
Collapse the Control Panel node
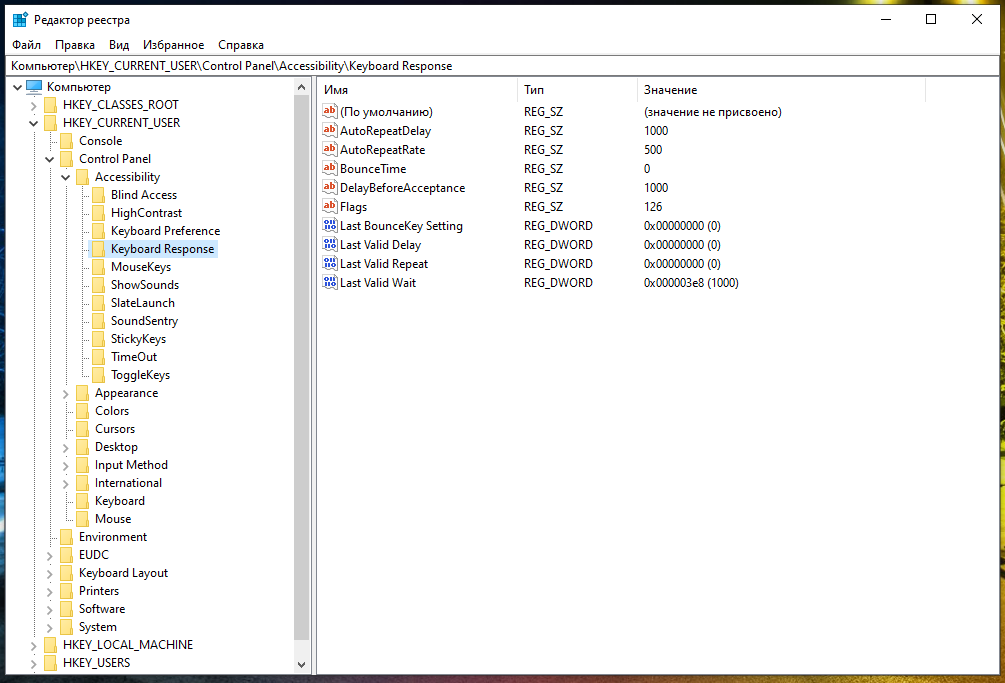[49, 159]
